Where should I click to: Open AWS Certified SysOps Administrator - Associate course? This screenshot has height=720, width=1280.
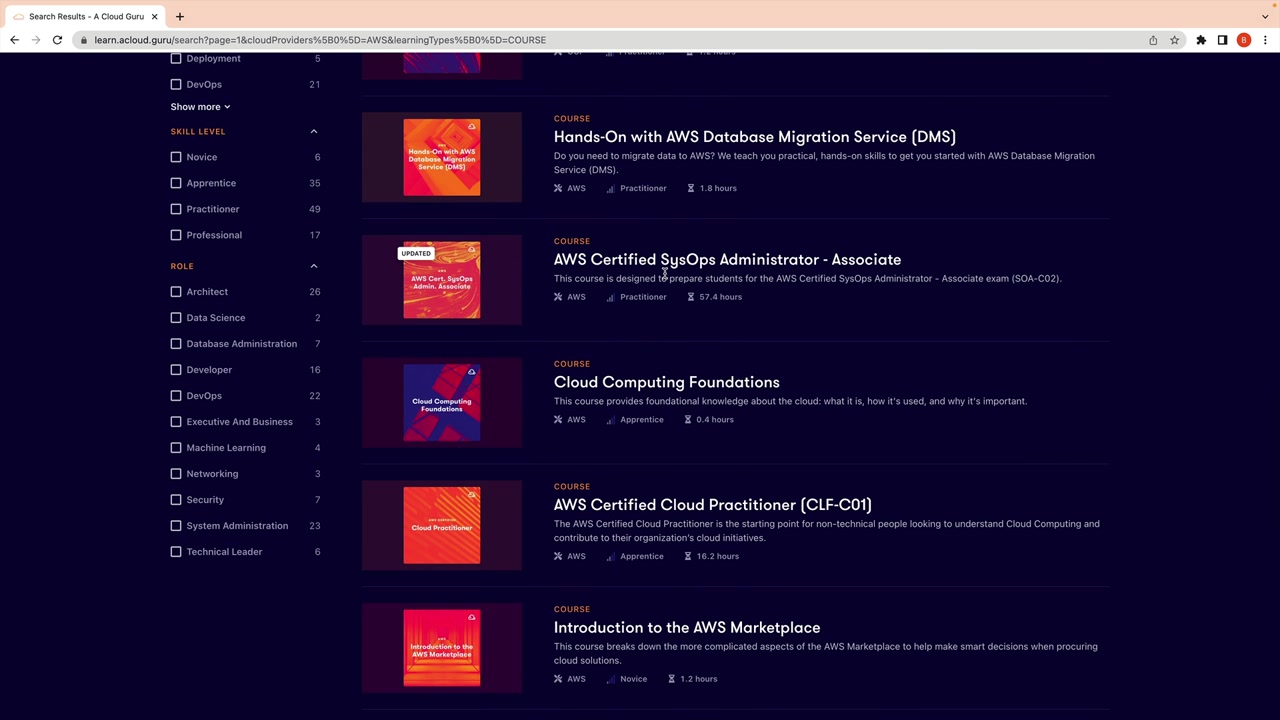(x=727, y=260)
